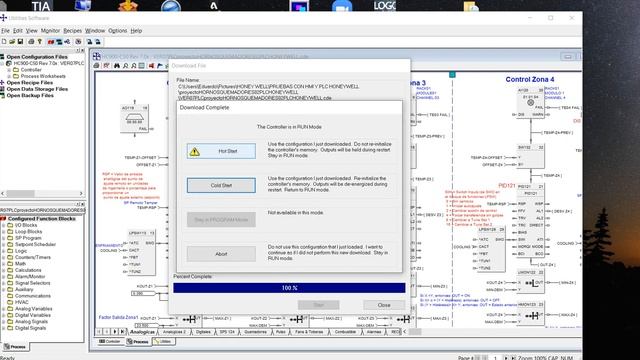Click the binoculars find icon in worksheet toolbar

[x=117, y=66]
